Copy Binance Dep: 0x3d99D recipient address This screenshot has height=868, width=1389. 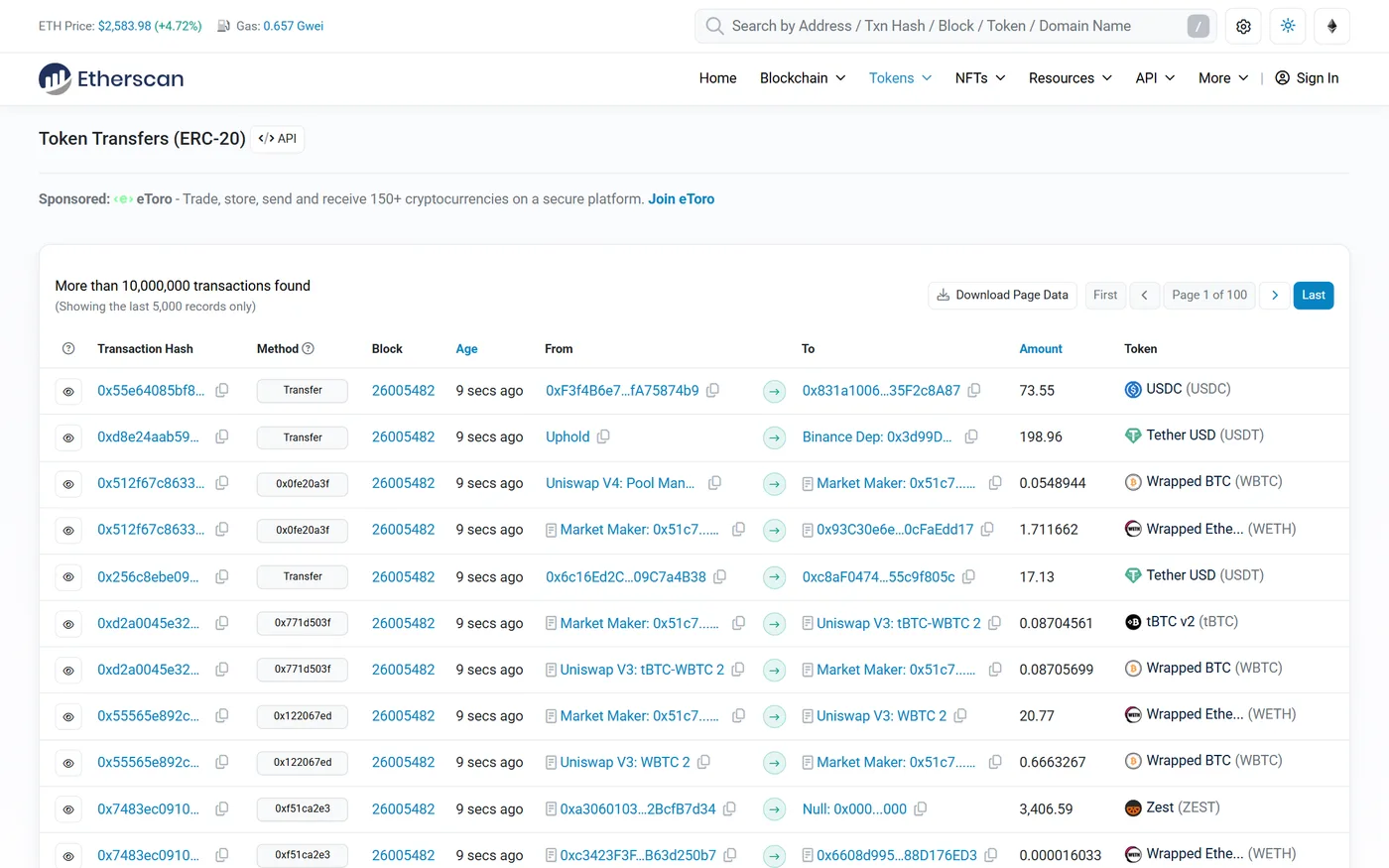click(x=971, y=436)
